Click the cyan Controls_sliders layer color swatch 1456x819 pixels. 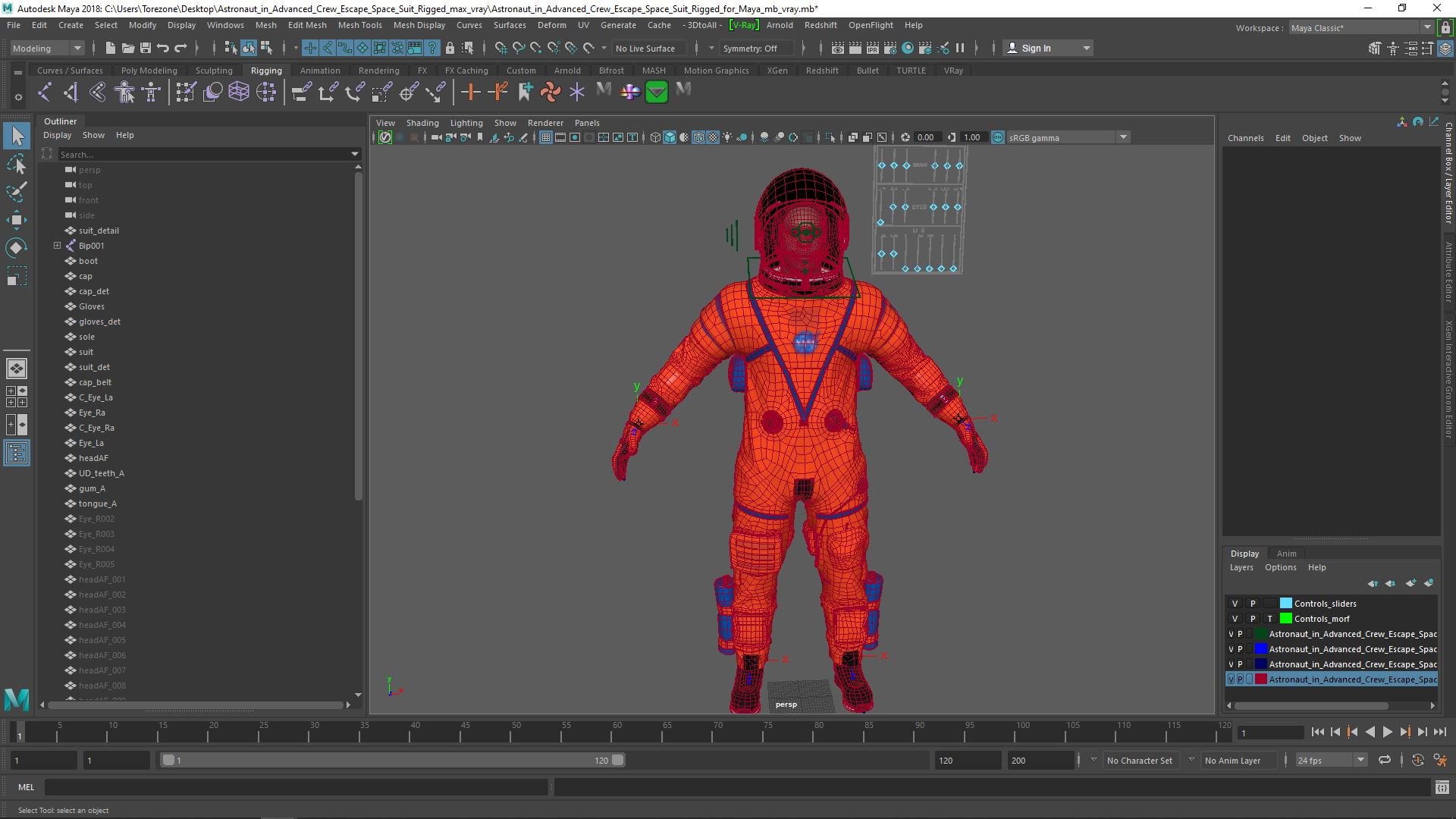point(1285,604)
